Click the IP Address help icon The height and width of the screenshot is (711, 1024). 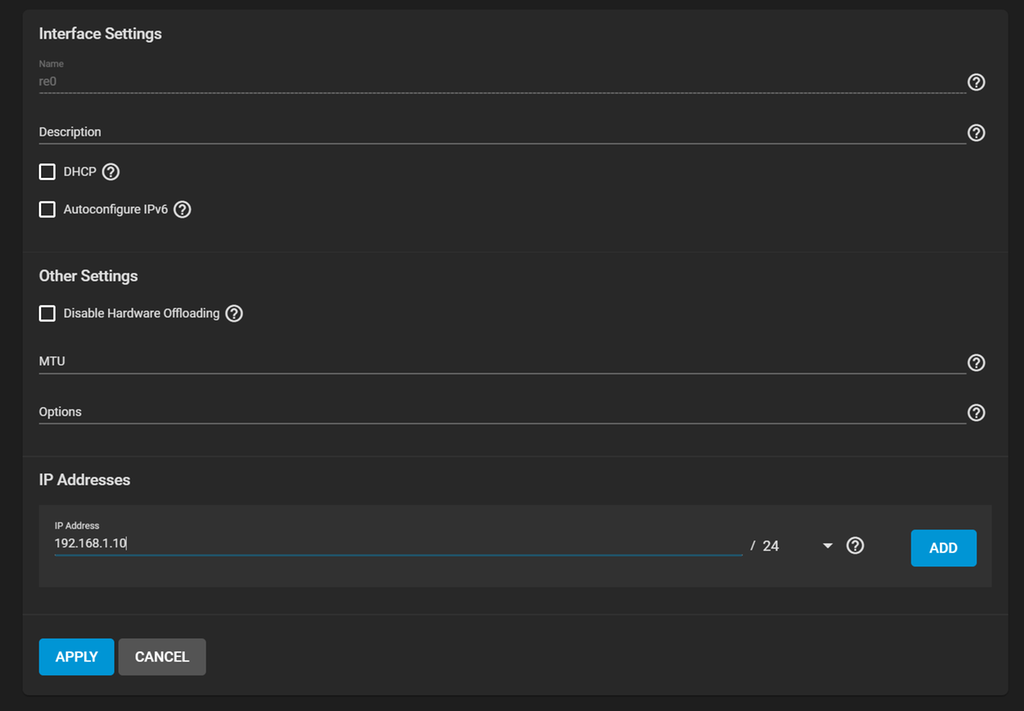tap(855, 546)
